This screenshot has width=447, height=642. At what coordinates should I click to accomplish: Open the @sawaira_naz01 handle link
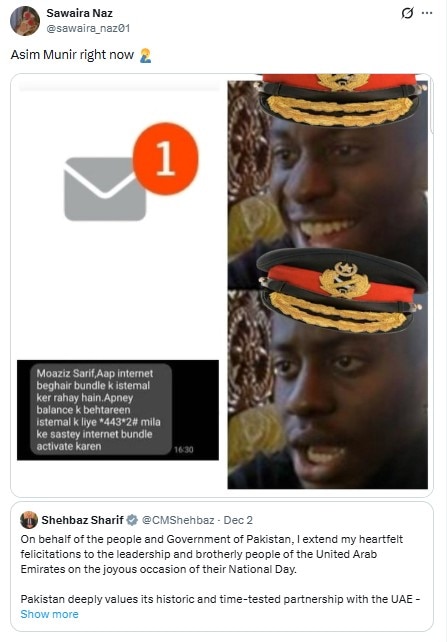tap(88, 28)
